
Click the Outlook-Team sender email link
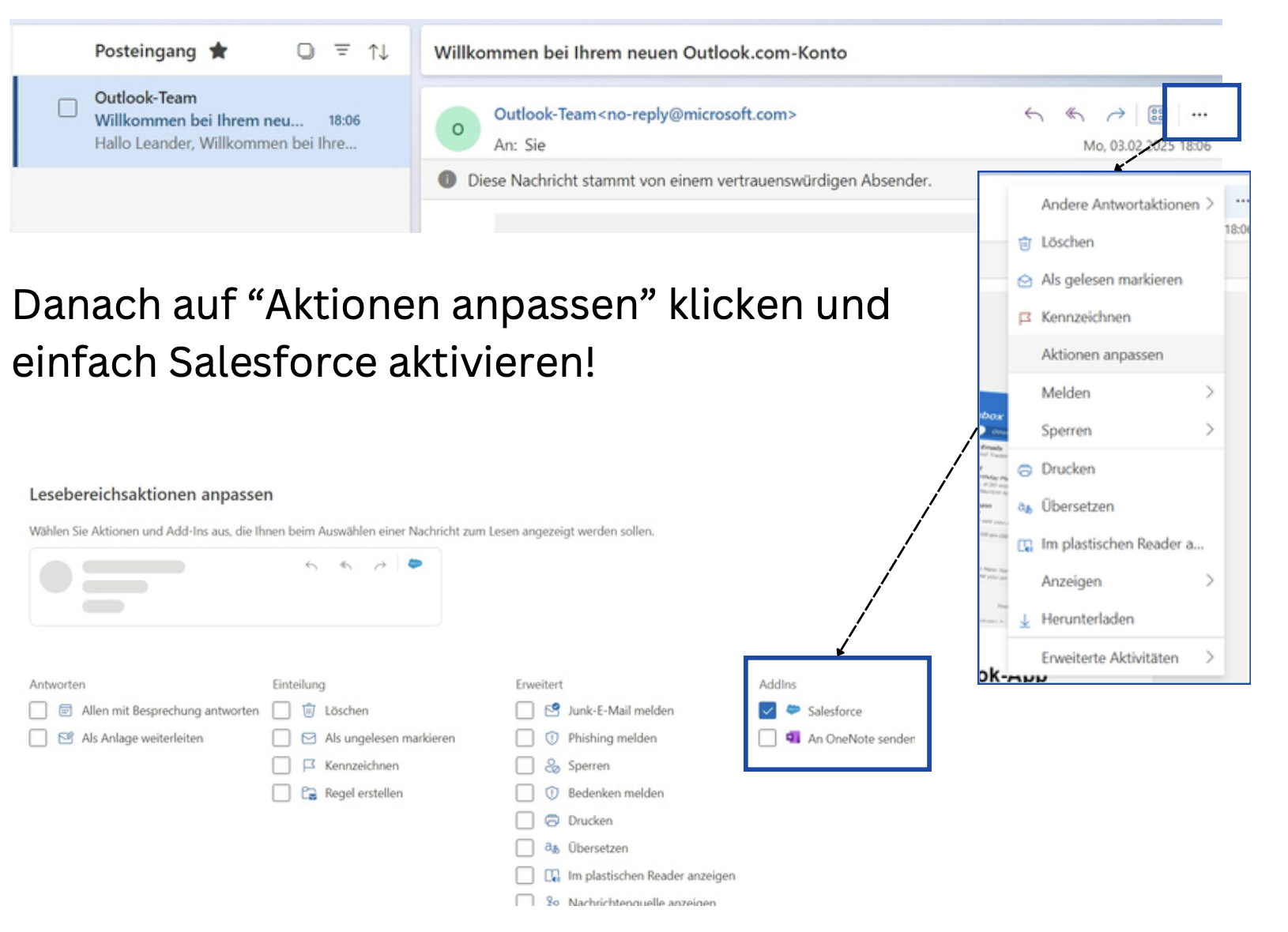[x=645, y=115]
